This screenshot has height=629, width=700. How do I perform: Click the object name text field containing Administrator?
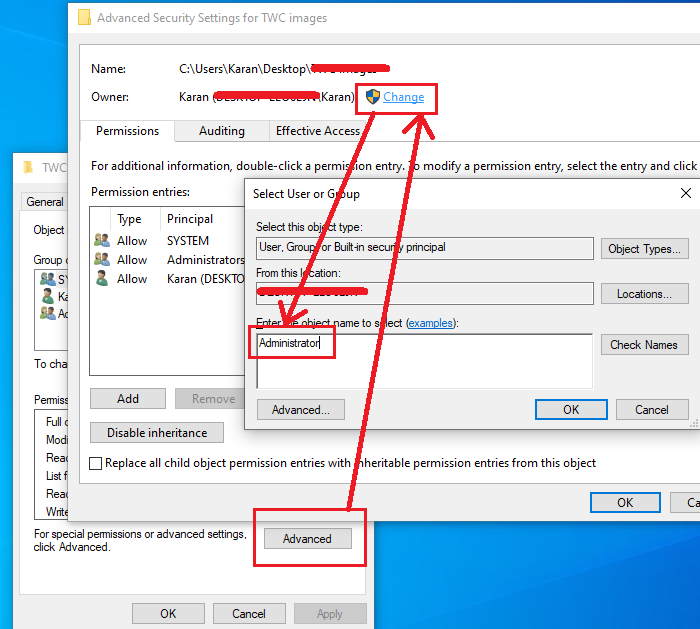point(425,361)
